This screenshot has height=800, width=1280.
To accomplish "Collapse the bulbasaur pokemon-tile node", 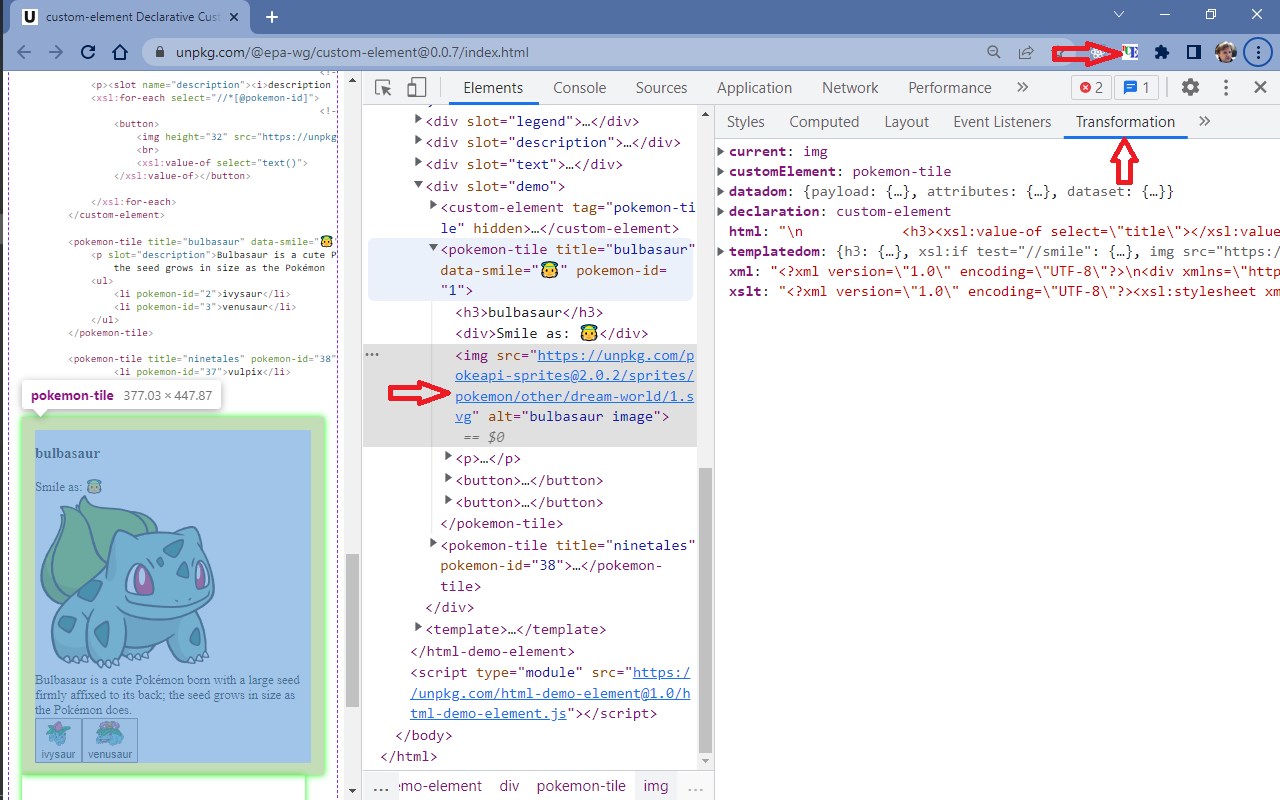I will (434, 249).
